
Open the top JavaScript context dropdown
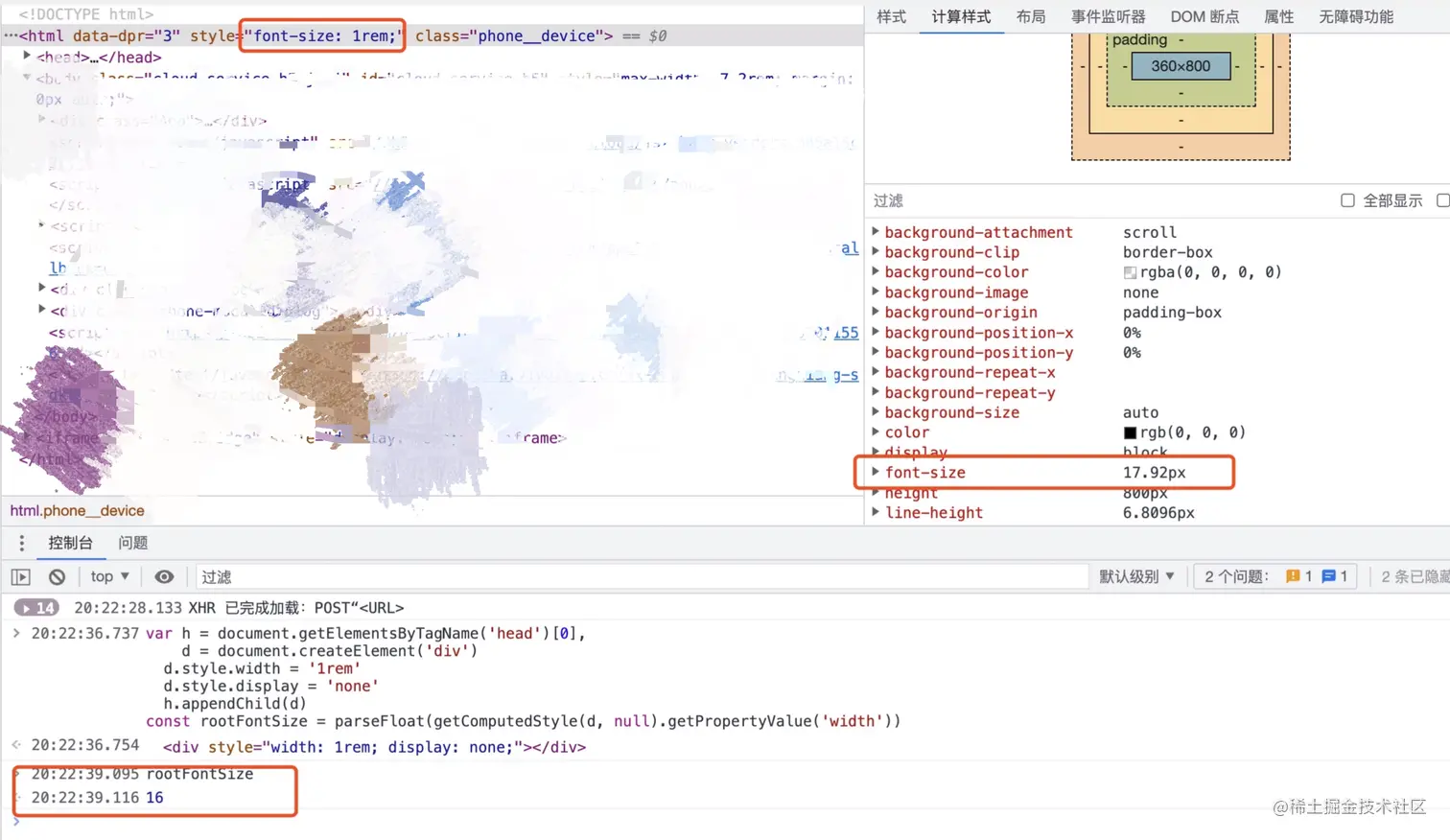pyautogui.click(x=109, y=576)
